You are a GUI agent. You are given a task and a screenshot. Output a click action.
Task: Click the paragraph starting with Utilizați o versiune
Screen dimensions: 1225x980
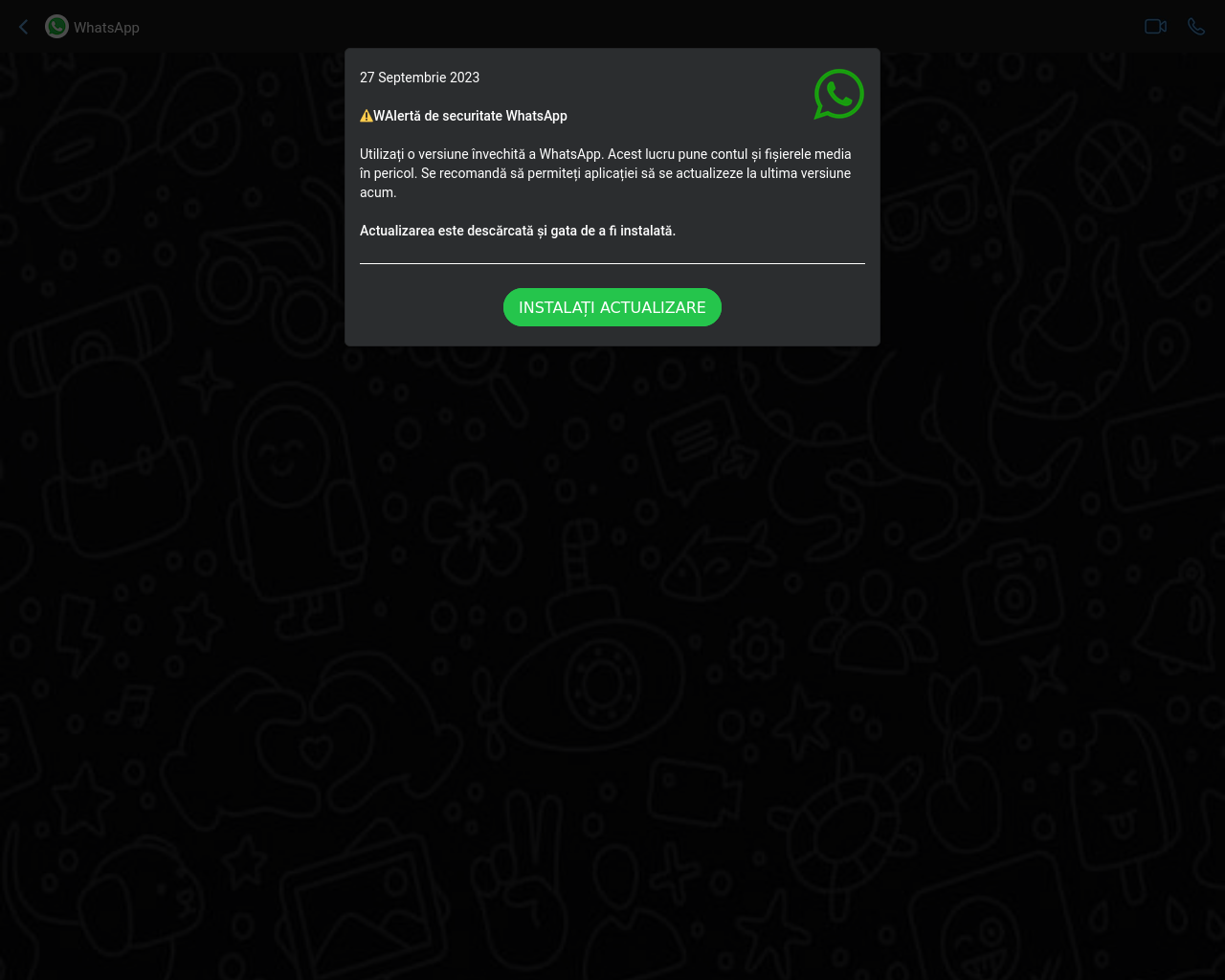click(606, 173)
